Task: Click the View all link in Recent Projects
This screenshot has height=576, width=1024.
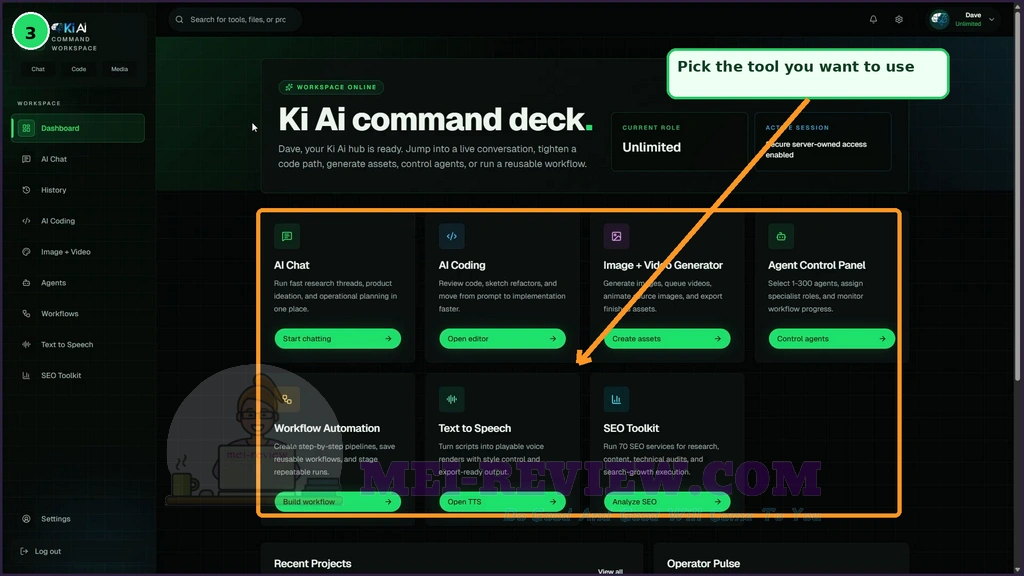Action: (610, 571)
